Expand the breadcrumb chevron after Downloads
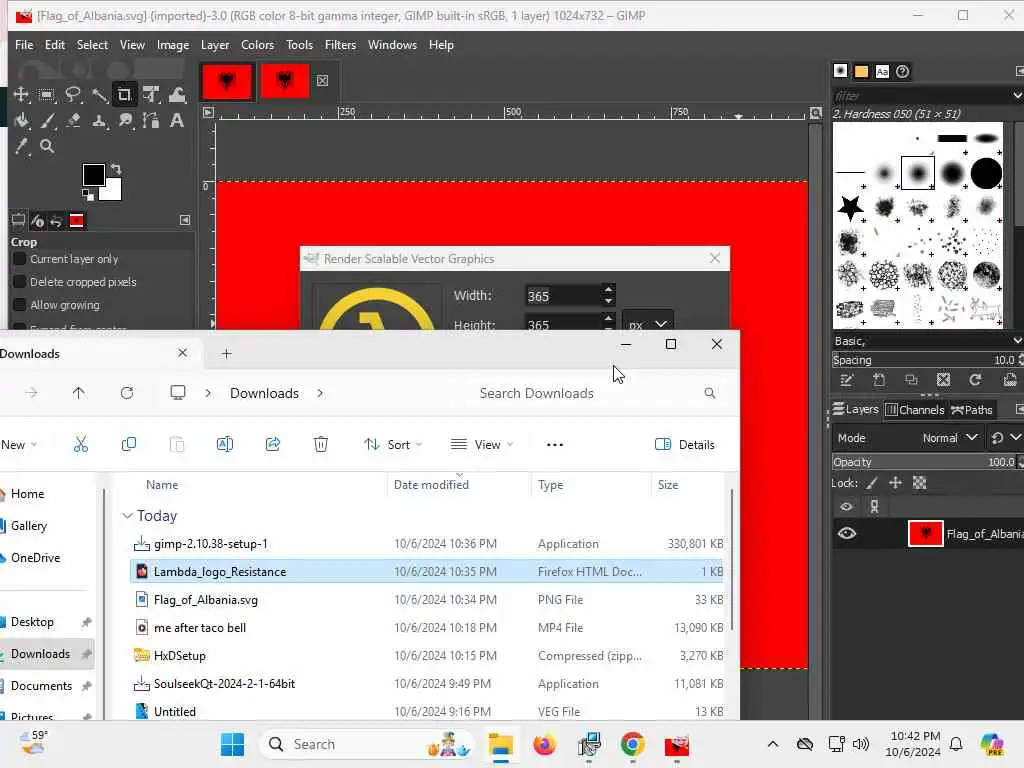This screenshot has width=1024, height=768. coord(320,393)
